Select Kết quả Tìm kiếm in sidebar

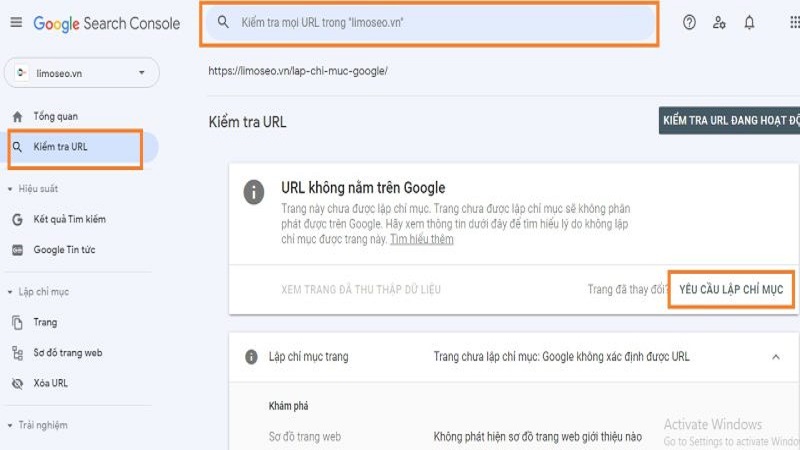click(69, 219)
